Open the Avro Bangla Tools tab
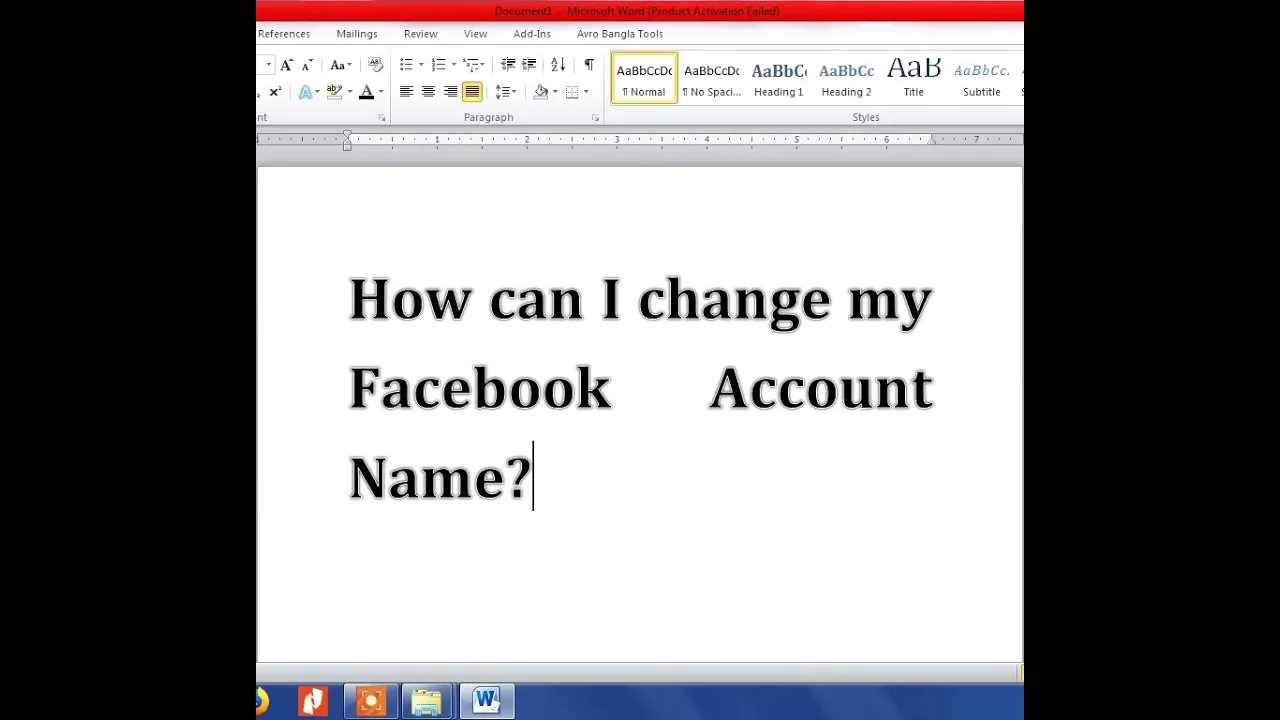1280x720 pixels. [620, 34]
